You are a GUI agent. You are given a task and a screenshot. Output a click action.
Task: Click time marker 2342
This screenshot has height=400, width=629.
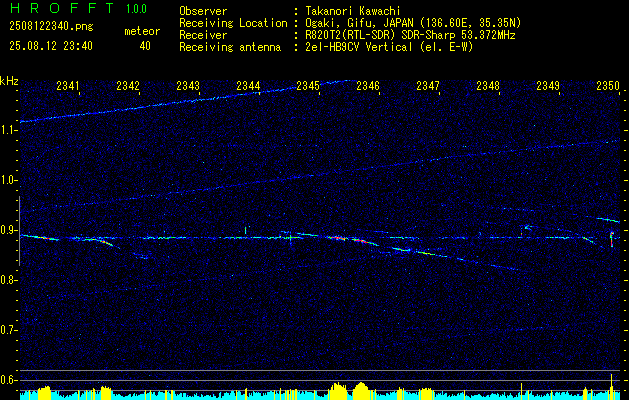coord(128,85)
